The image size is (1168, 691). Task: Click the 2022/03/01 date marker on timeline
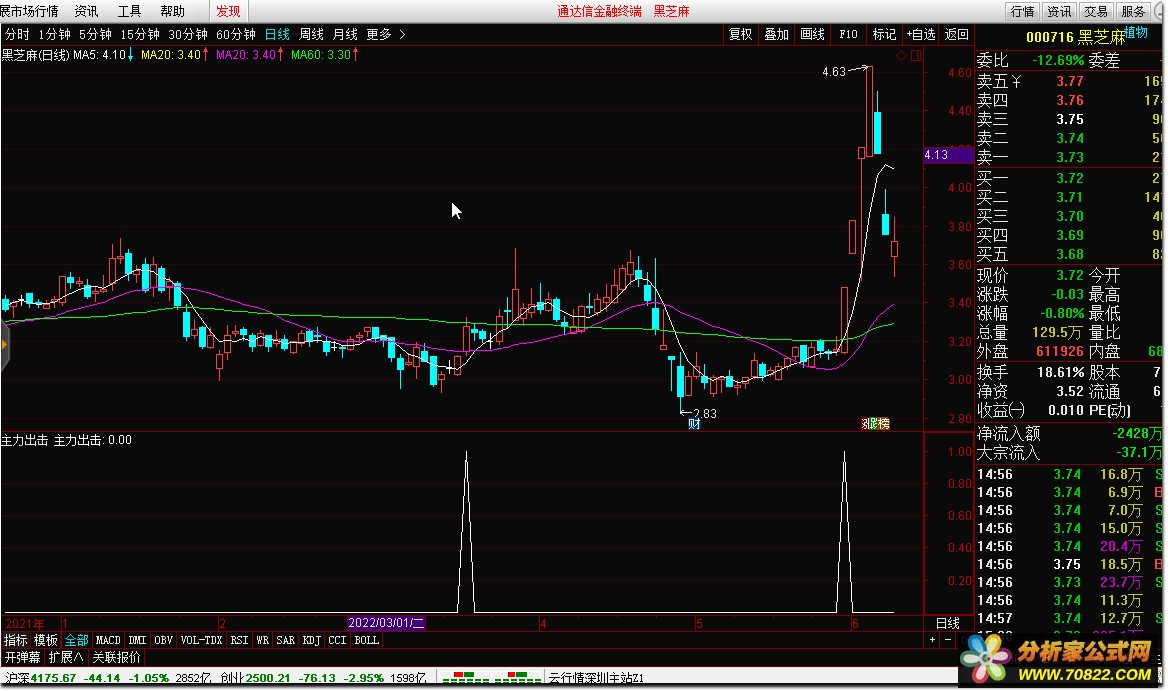point(387,623)
